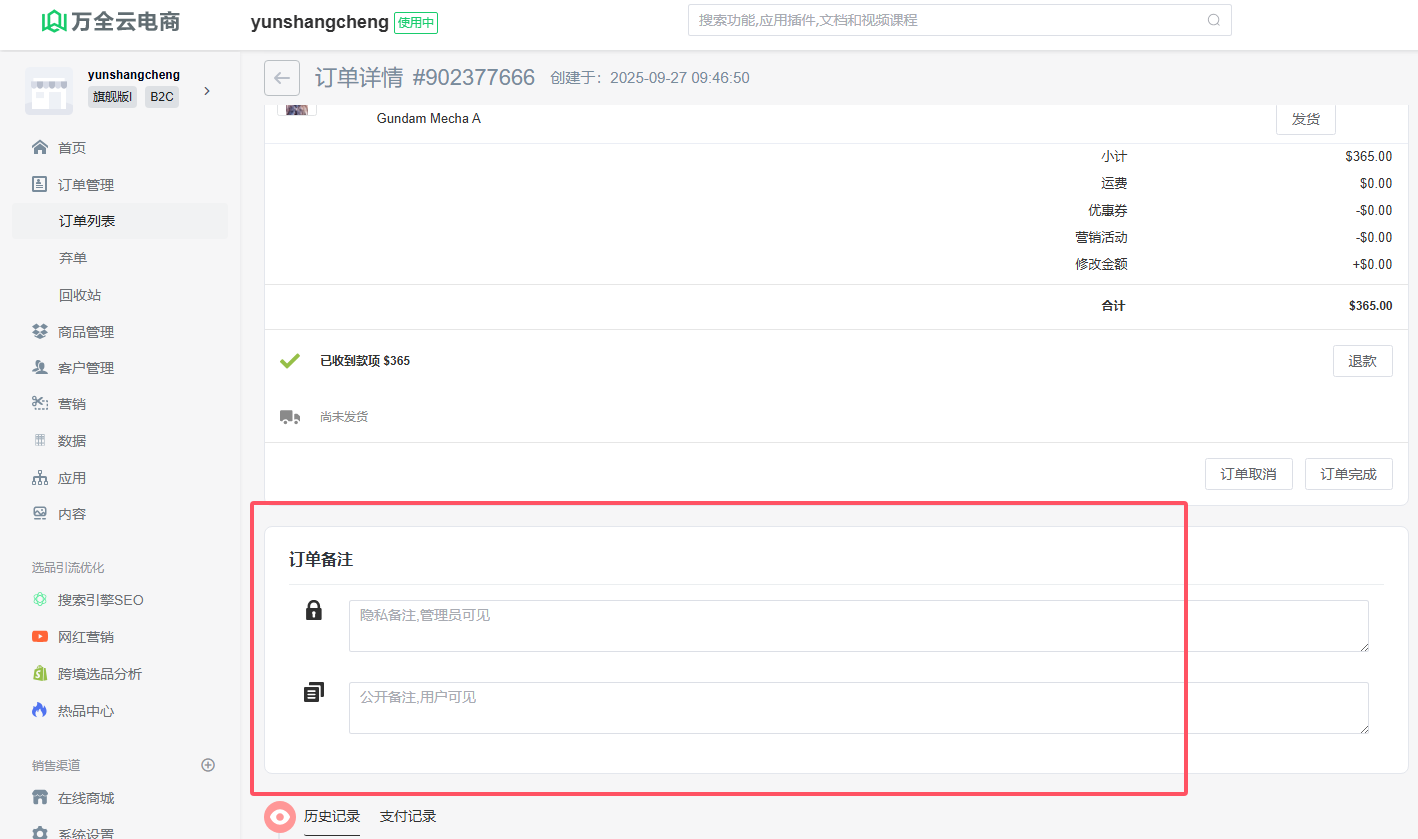Switch to the 支付记录 tab
The height and width of the screenshot is (839, 1418).
408,817
